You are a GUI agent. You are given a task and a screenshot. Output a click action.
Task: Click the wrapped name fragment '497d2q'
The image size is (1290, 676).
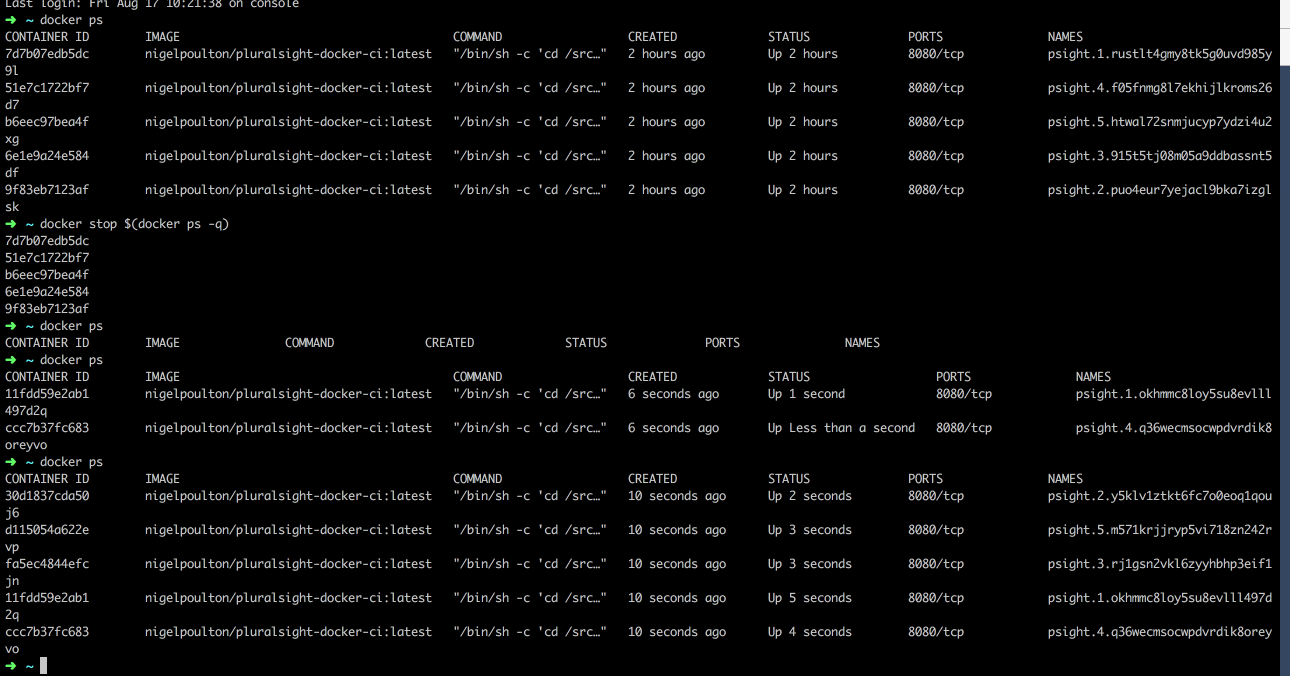26,411
